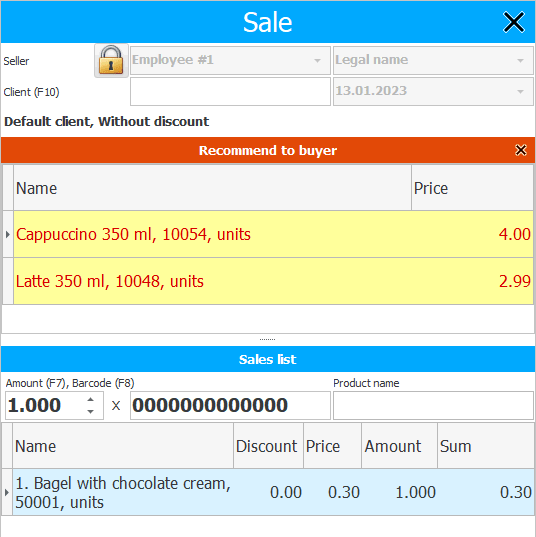Select the Cappuccino 350 ml recommendation row
536x537 pixels.
[273, 234]
